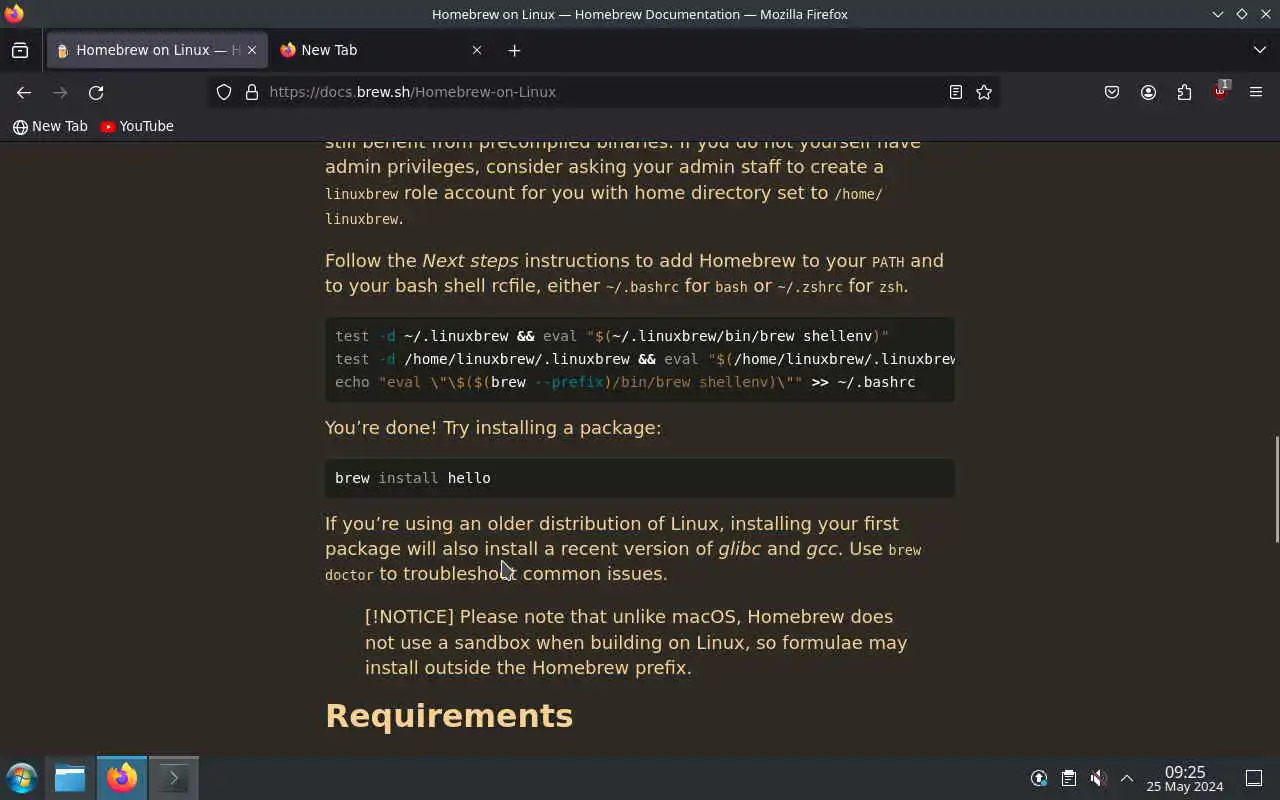Click the Requirements heading
The width and height of the screenshot is (1280, 800).
449,716
